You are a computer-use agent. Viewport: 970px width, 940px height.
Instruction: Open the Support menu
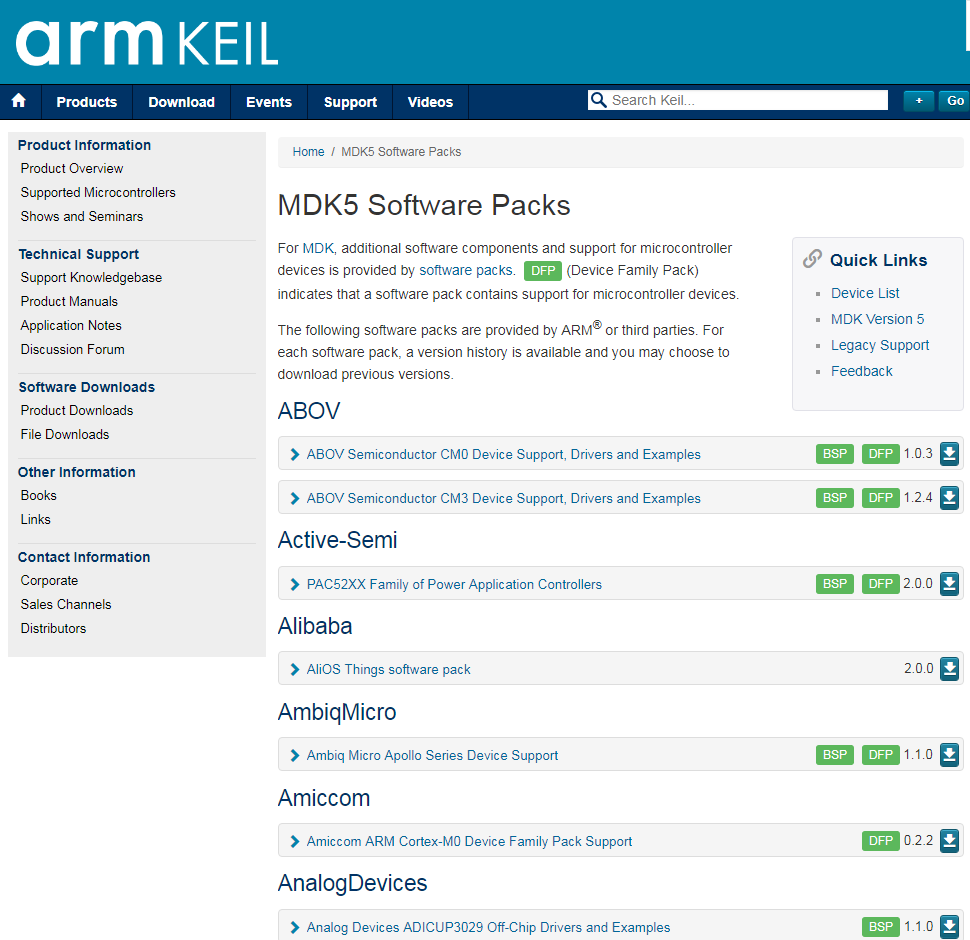coord(350,102)
